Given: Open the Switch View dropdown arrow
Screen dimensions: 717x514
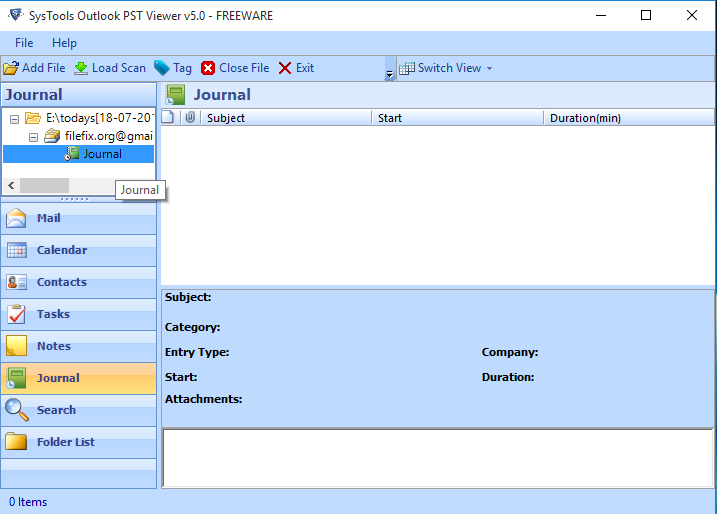Looking at the screenshot, I should click(489, 69).
